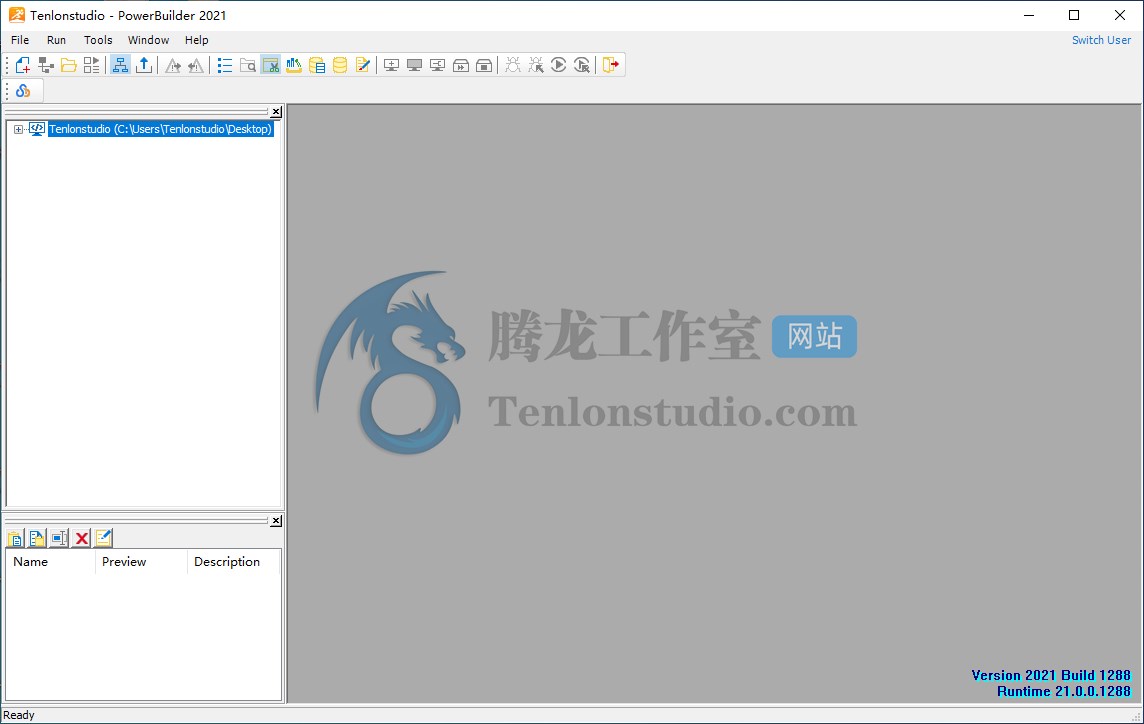Maximize the PowerBuilder window
Image resolution: width=1144 pixels, height=724 pixels.
tap(1074, 15)
